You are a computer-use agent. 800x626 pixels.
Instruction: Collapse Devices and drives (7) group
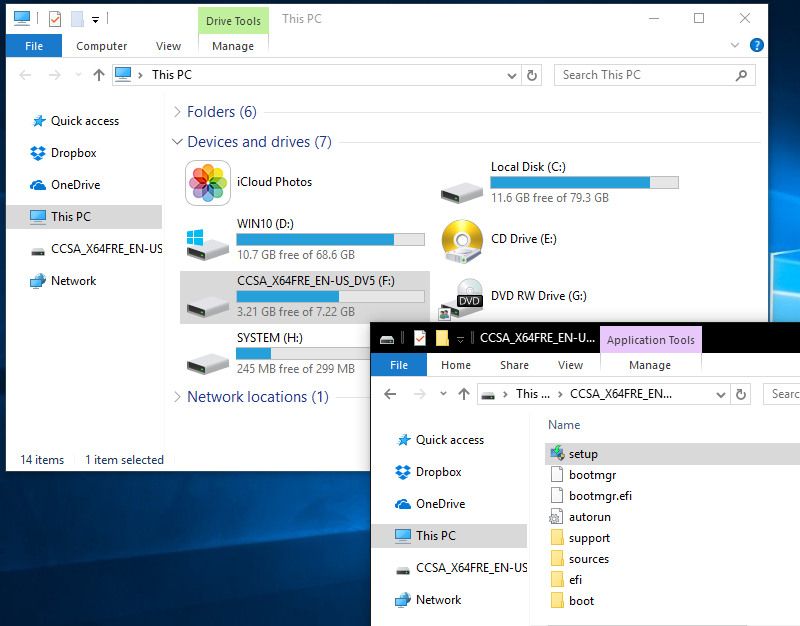pos(177,142)
